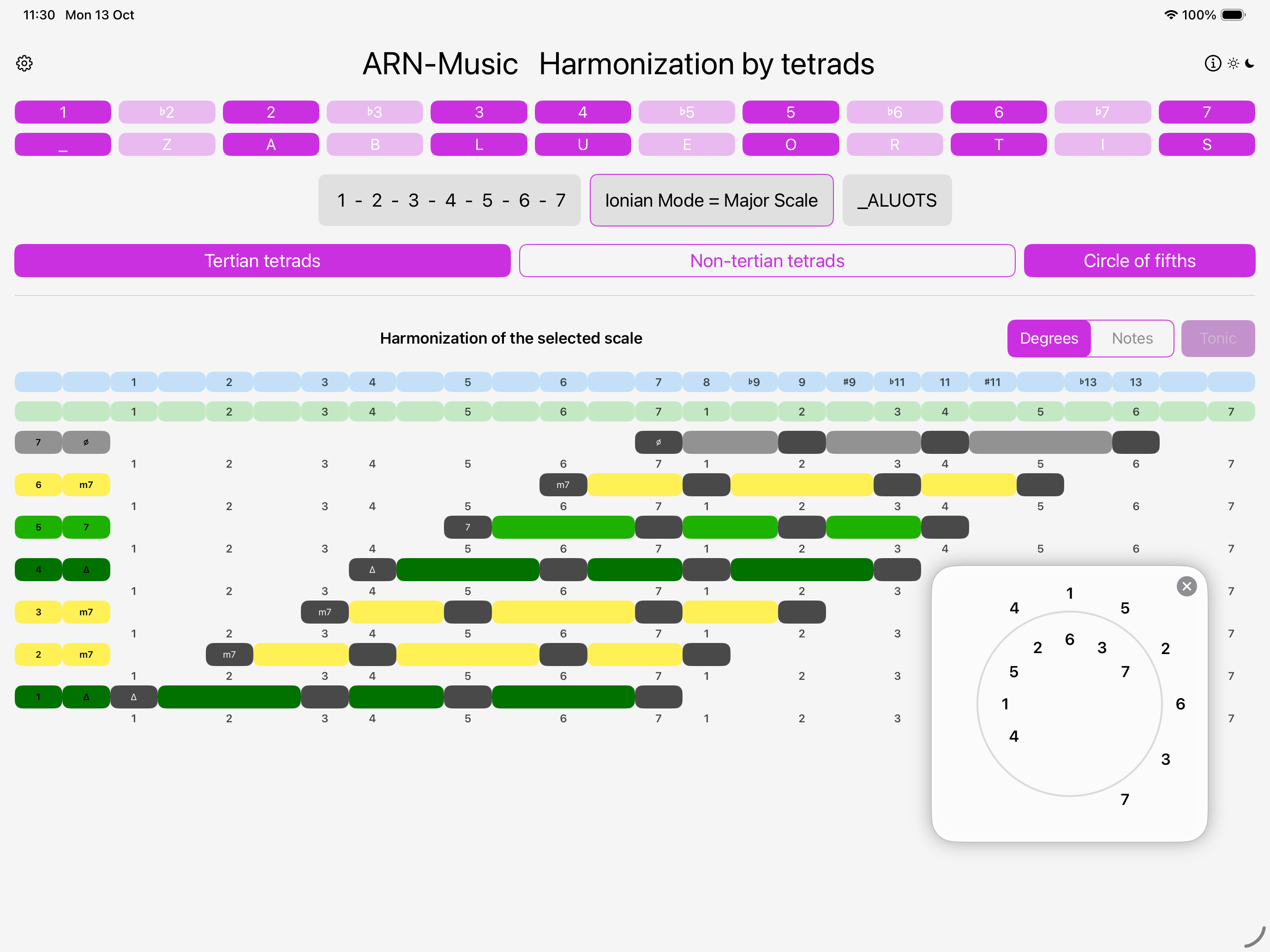This screenshot has width=1270, height=952.
Task: Click the yellow degree 6 chord swatch
Action: coord(38,485)
